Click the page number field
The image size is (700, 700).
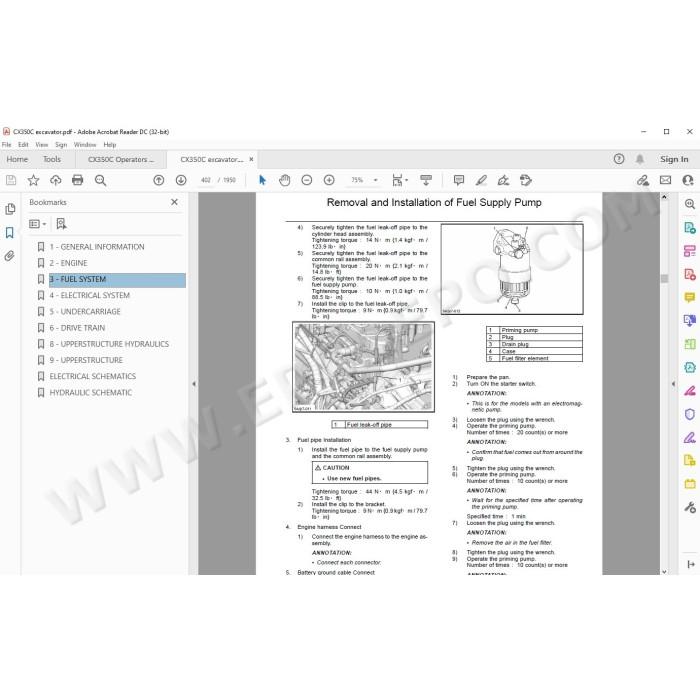(x=206, y=180)
